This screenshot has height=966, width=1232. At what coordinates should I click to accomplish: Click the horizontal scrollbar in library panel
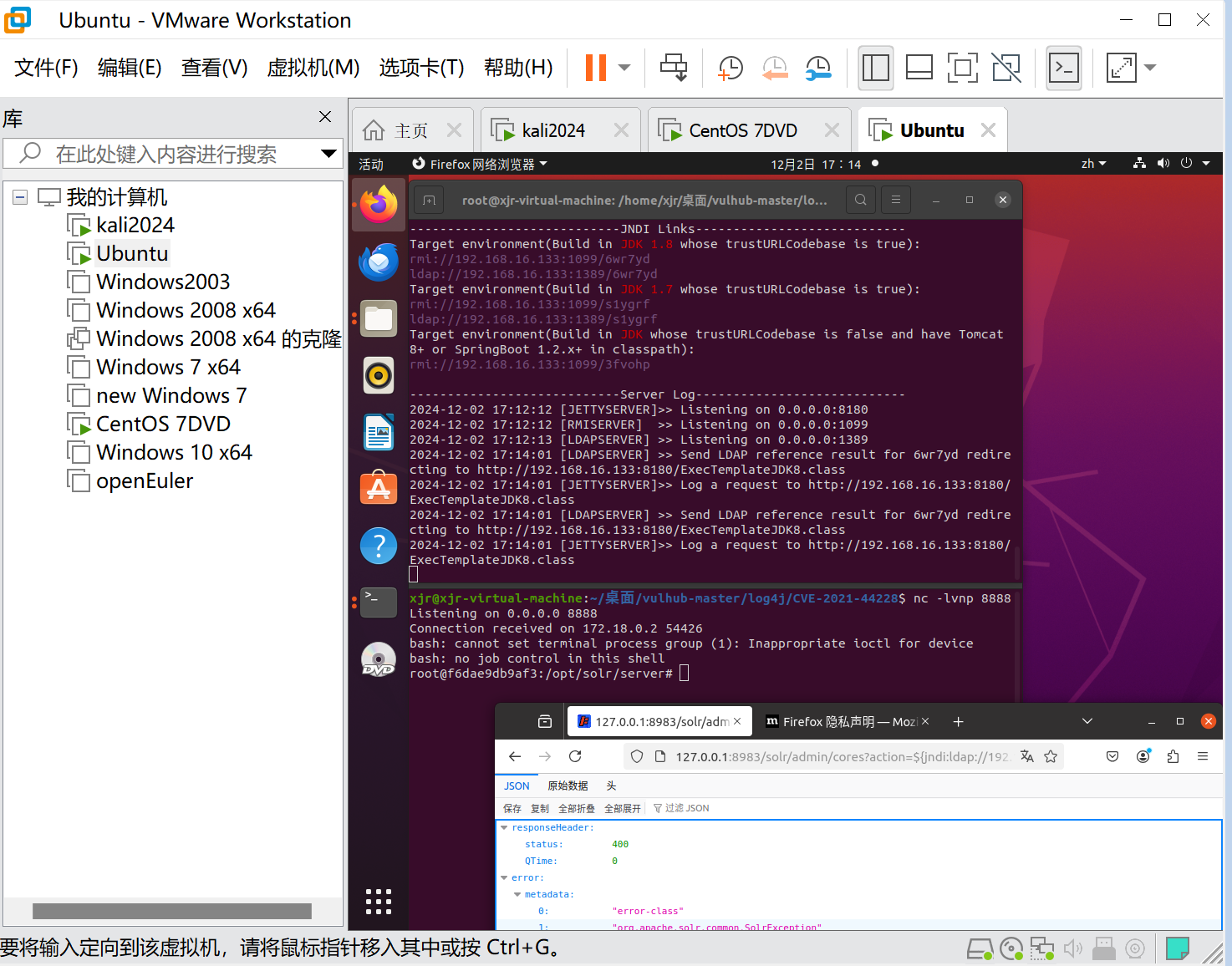(172, 911)
